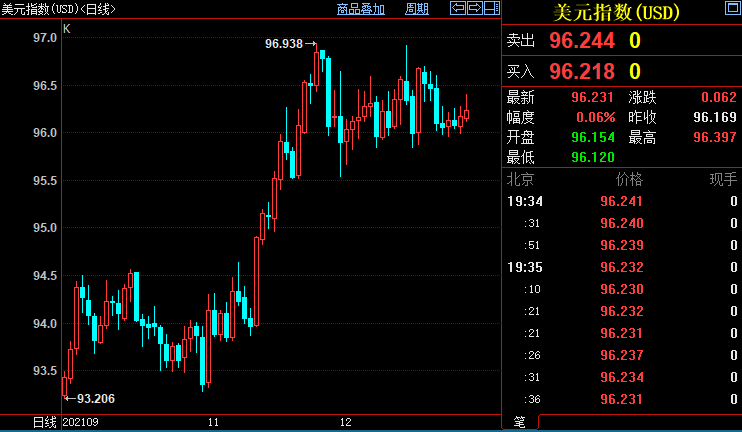742x432 pixels.
Task: Click the right arrow chart navigation icon
Action: [474, 9]
